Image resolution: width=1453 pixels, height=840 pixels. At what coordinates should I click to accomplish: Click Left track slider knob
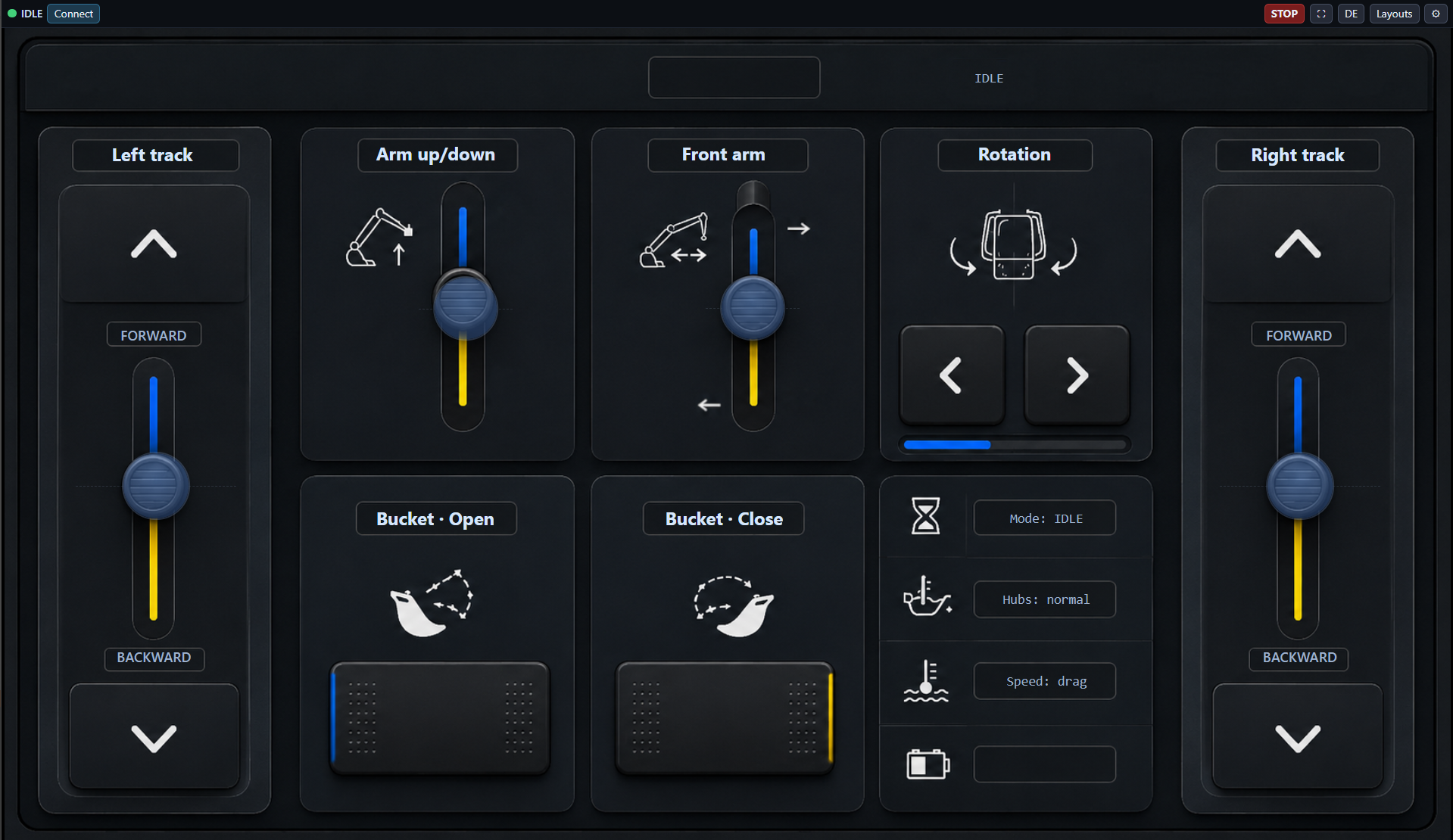[155, 486]
